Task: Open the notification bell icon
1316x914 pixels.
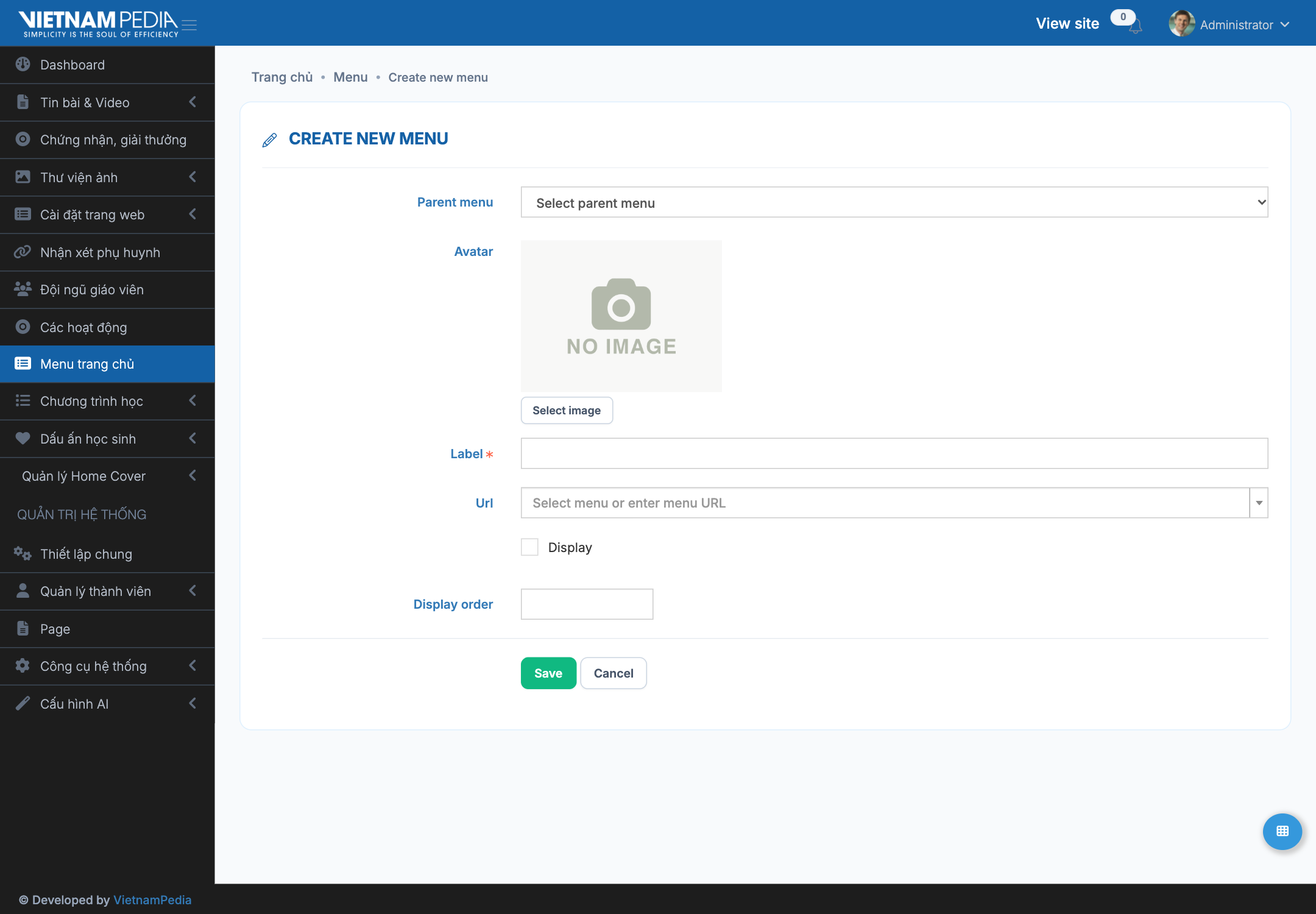Action: [x=1135, y=27]
